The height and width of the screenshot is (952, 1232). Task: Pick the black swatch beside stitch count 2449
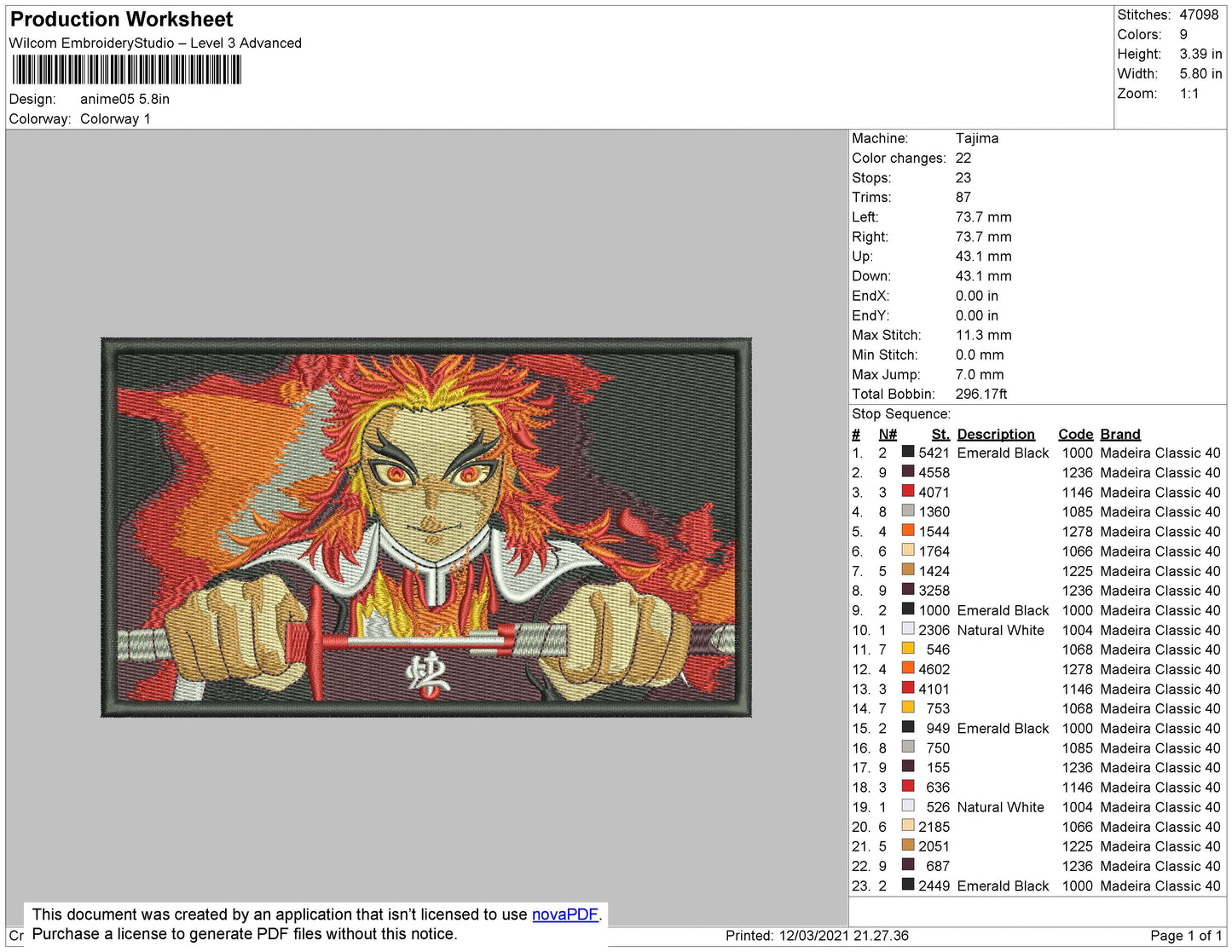click(x=908, y=886)
